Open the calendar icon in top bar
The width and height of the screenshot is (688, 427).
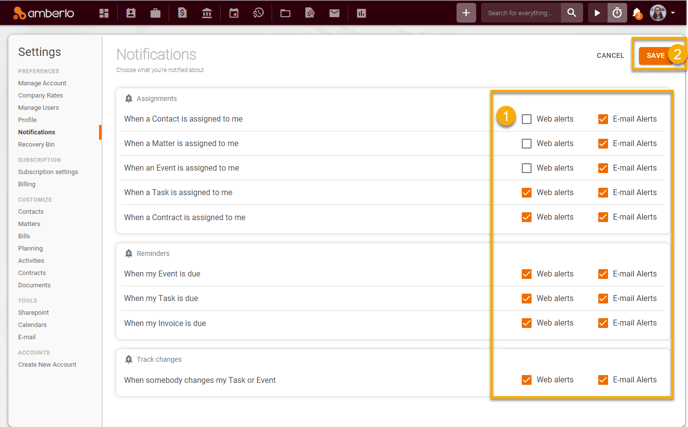pos(234,13)
